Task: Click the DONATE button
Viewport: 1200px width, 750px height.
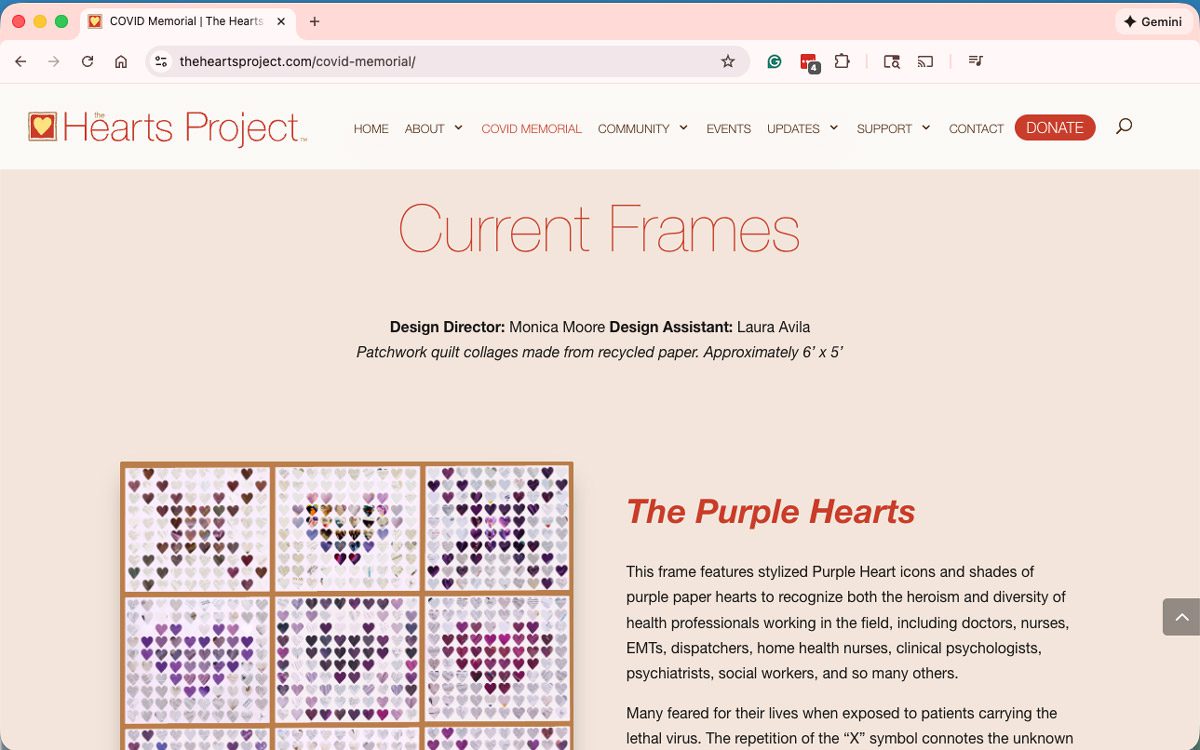Action: pos(1054,127)
